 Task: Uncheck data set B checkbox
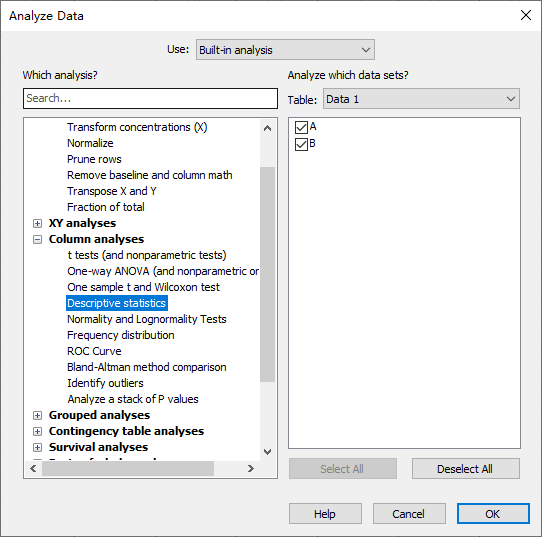[x=301, y=144]
